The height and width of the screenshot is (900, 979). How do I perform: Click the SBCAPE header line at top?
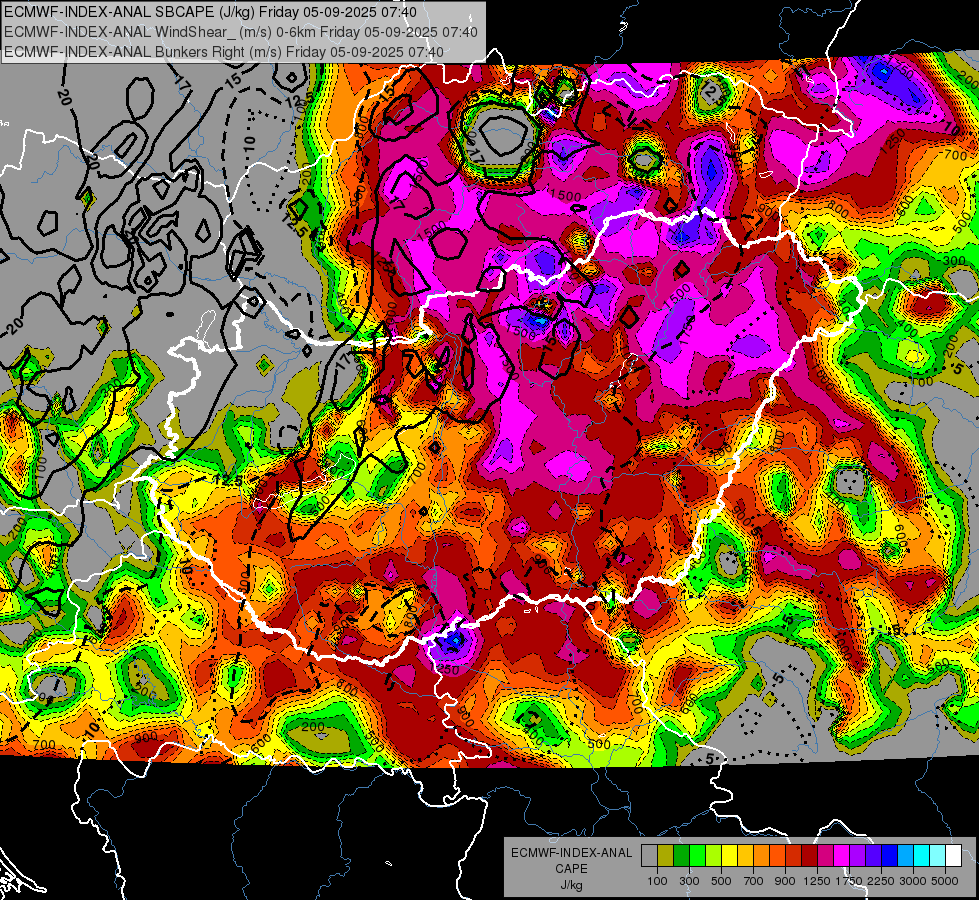(210, 12)
